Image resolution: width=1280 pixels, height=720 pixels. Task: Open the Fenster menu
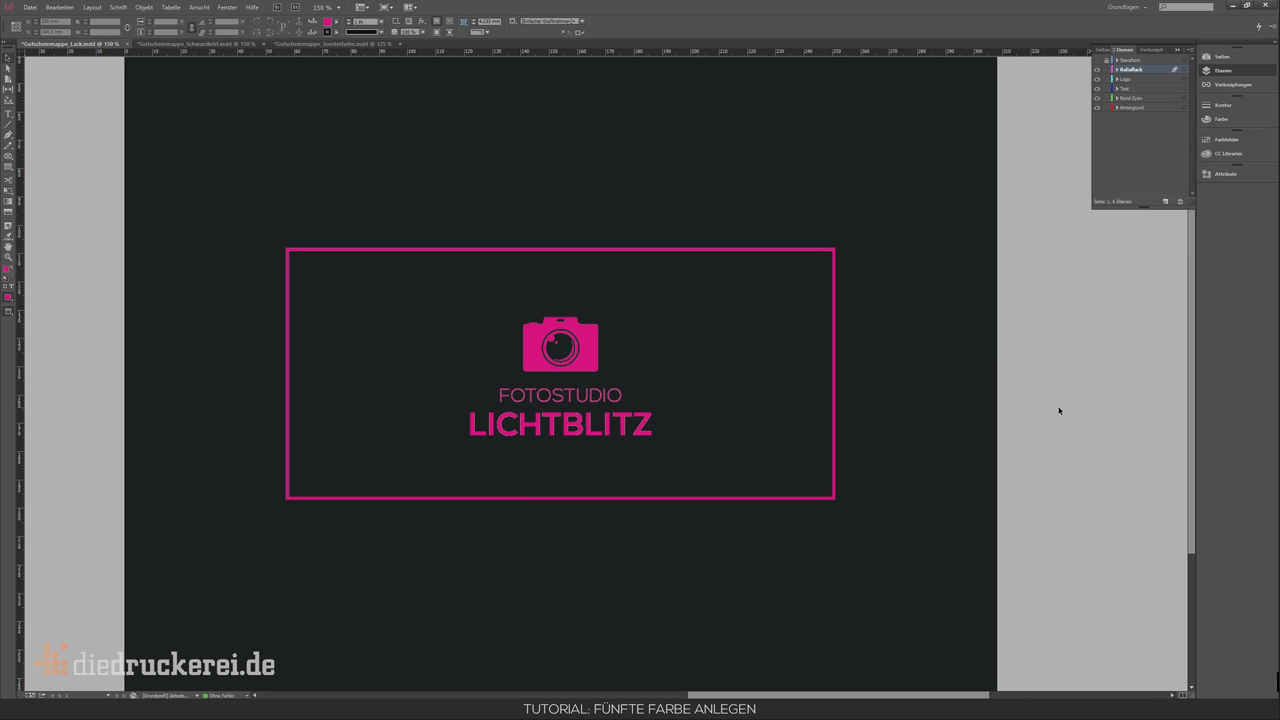pyautogui.click(x=228, y=7)
